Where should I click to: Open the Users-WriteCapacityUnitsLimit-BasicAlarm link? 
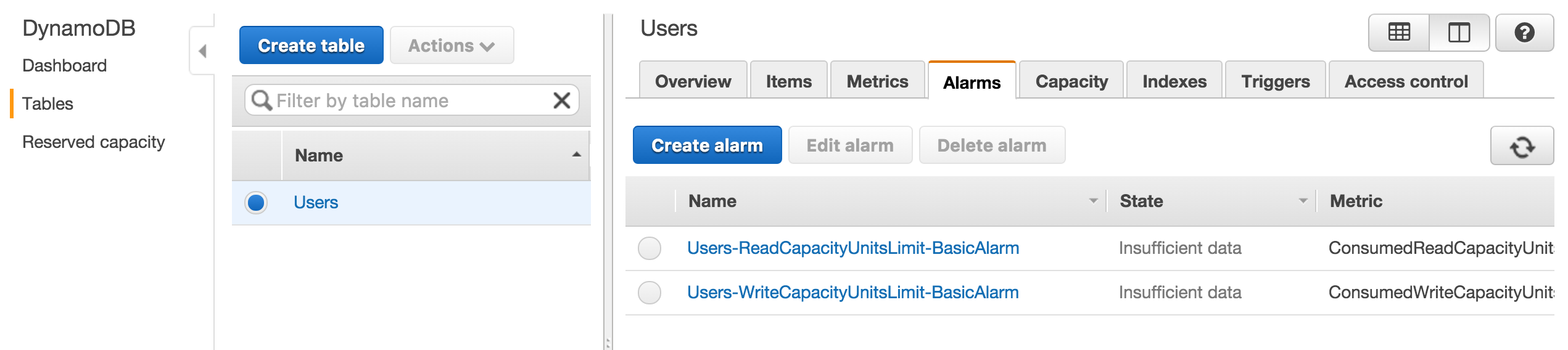pos(852,293)
